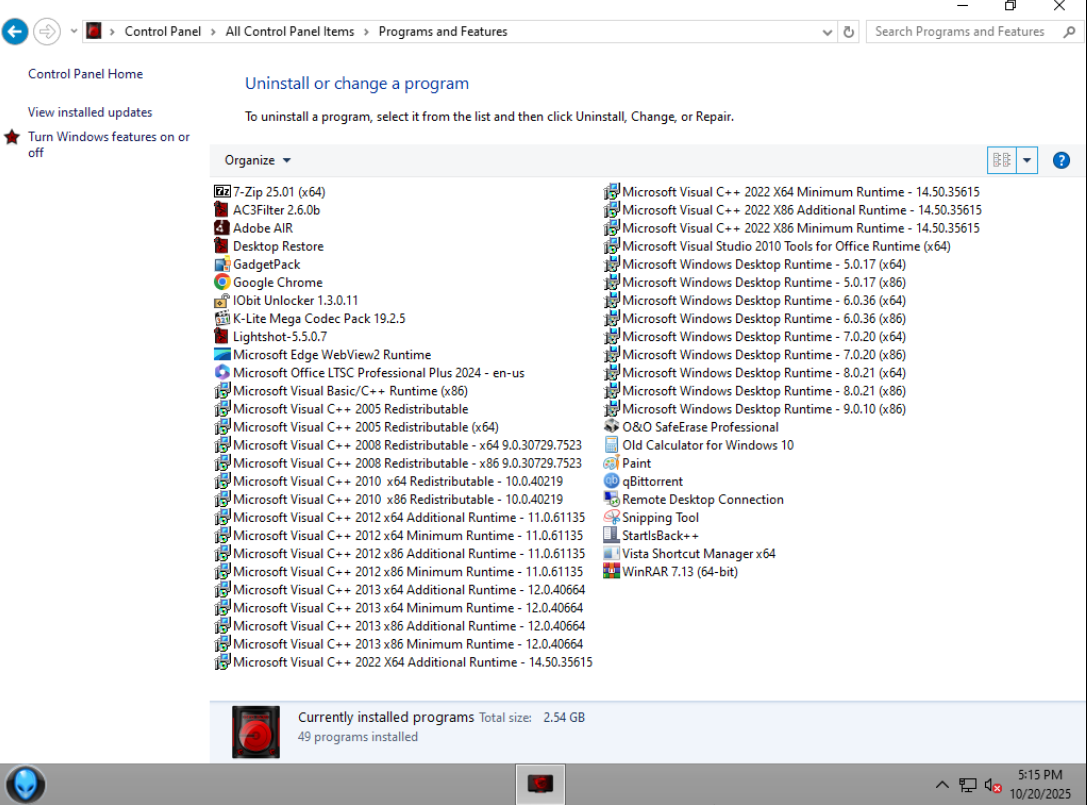
Task: Click the AC3Filter 2.6.0b icon
Action: pyautogui.click(x=222, y=209)
